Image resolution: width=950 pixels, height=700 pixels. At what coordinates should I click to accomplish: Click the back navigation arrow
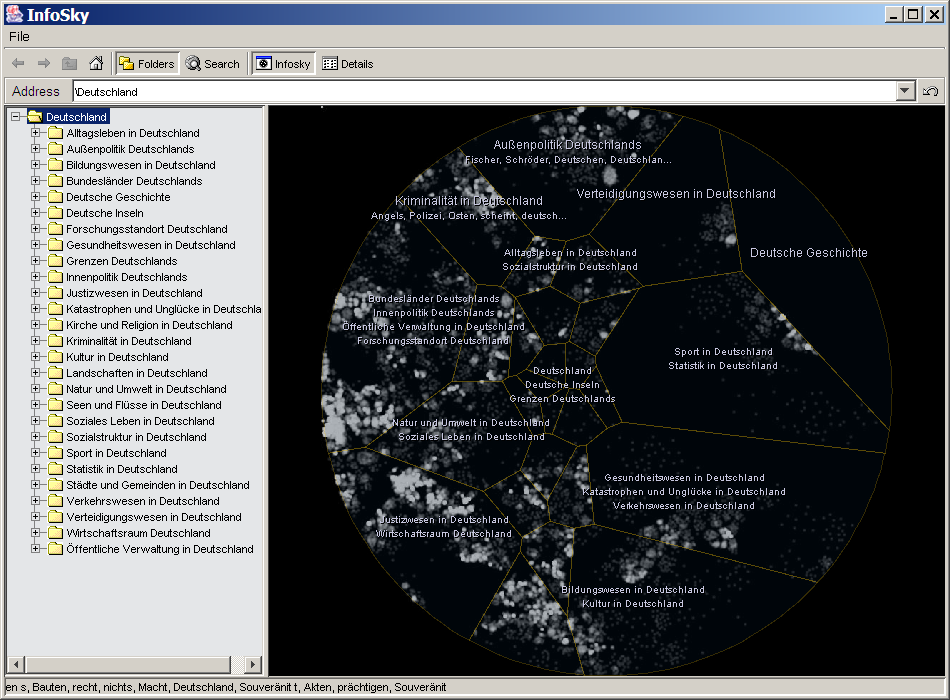tap(17, 63)
